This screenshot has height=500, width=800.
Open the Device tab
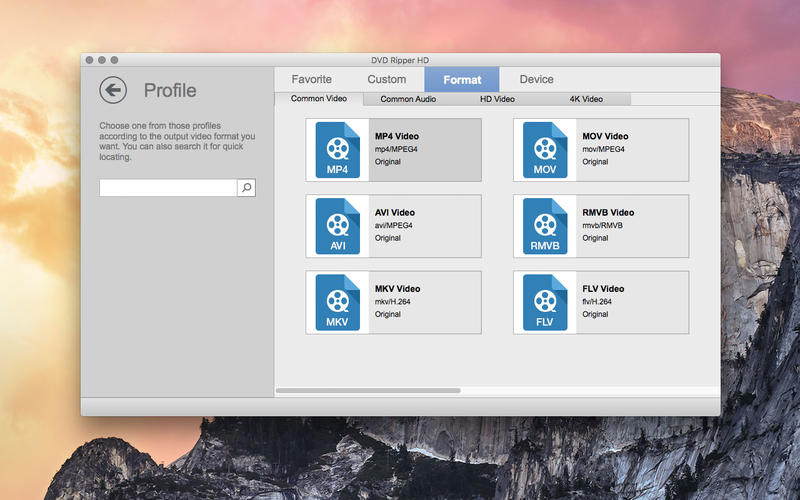tap(536, 79)
